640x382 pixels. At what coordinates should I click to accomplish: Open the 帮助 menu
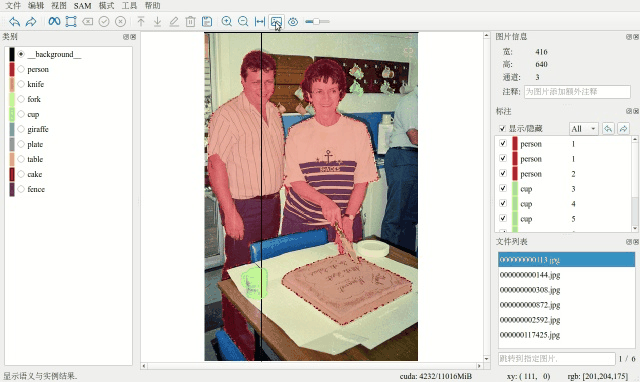point(152,6)
